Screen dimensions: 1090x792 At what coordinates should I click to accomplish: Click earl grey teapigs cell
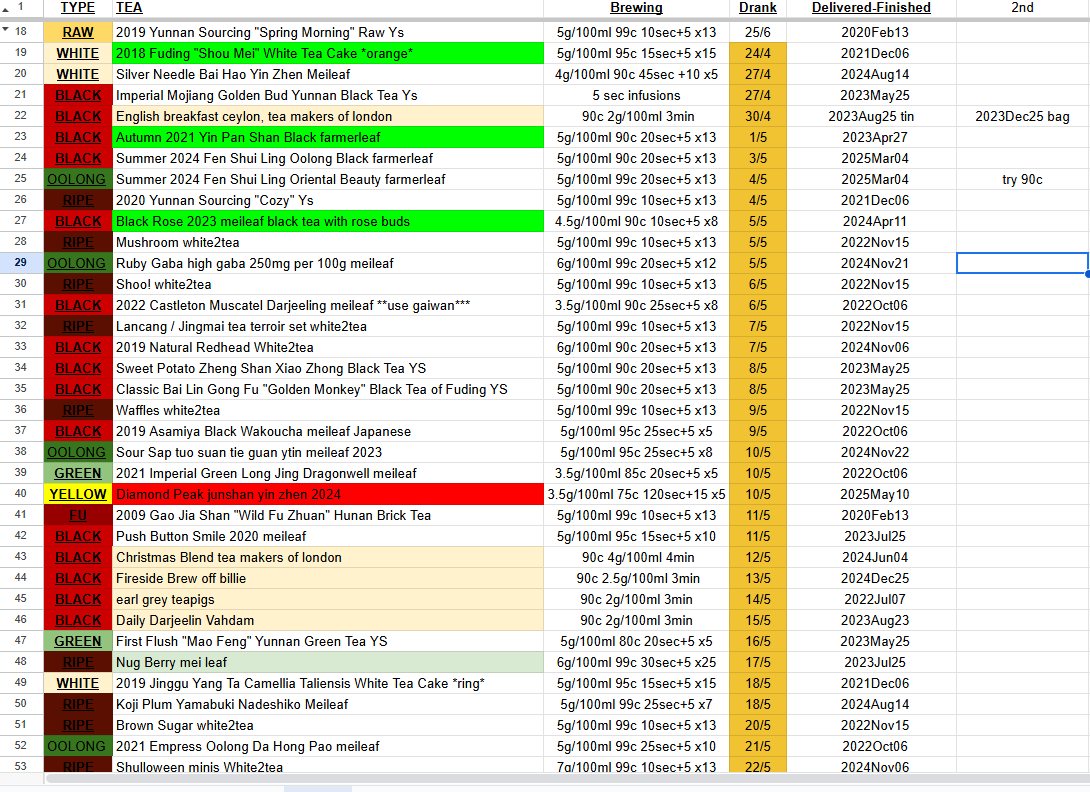click(328, 599)
